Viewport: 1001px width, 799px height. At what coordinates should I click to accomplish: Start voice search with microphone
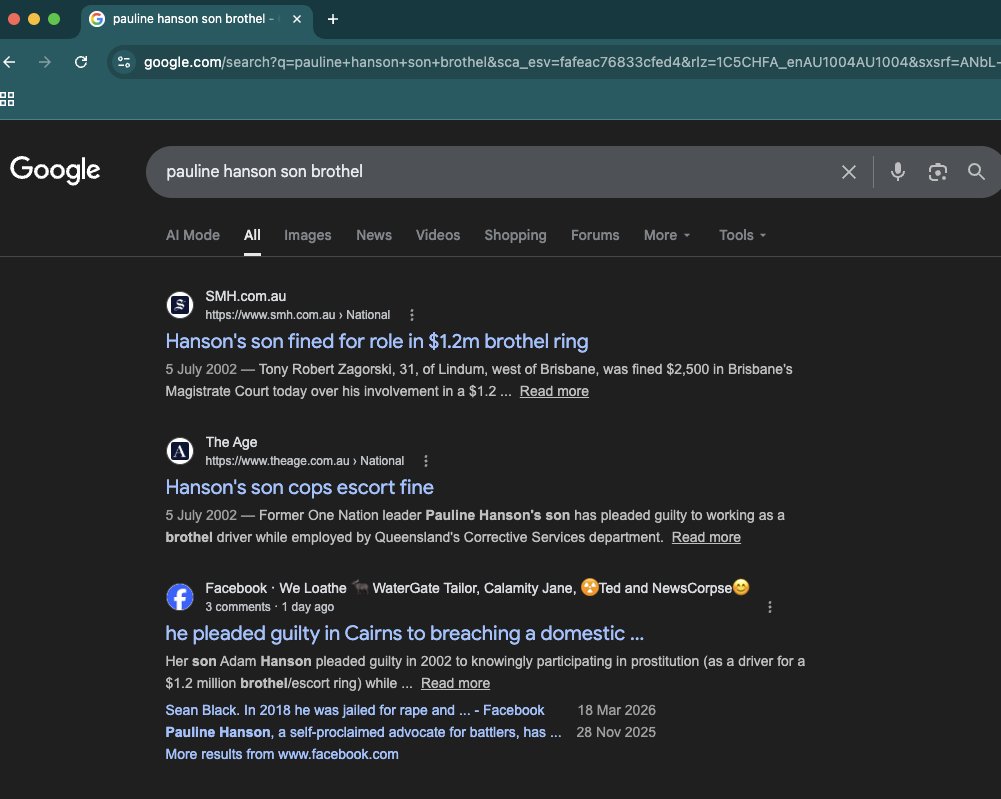click(x=898, y=172)
